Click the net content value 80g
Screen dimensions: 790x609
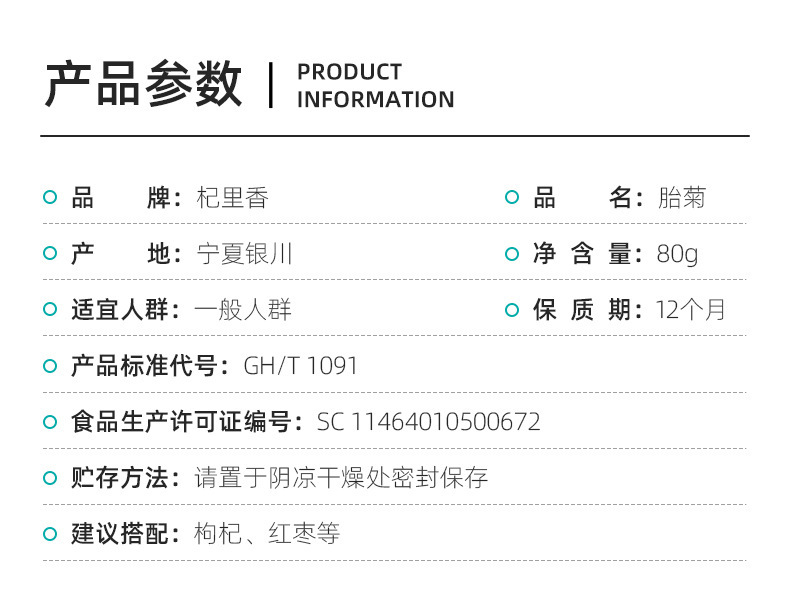[x=678, y=254]
